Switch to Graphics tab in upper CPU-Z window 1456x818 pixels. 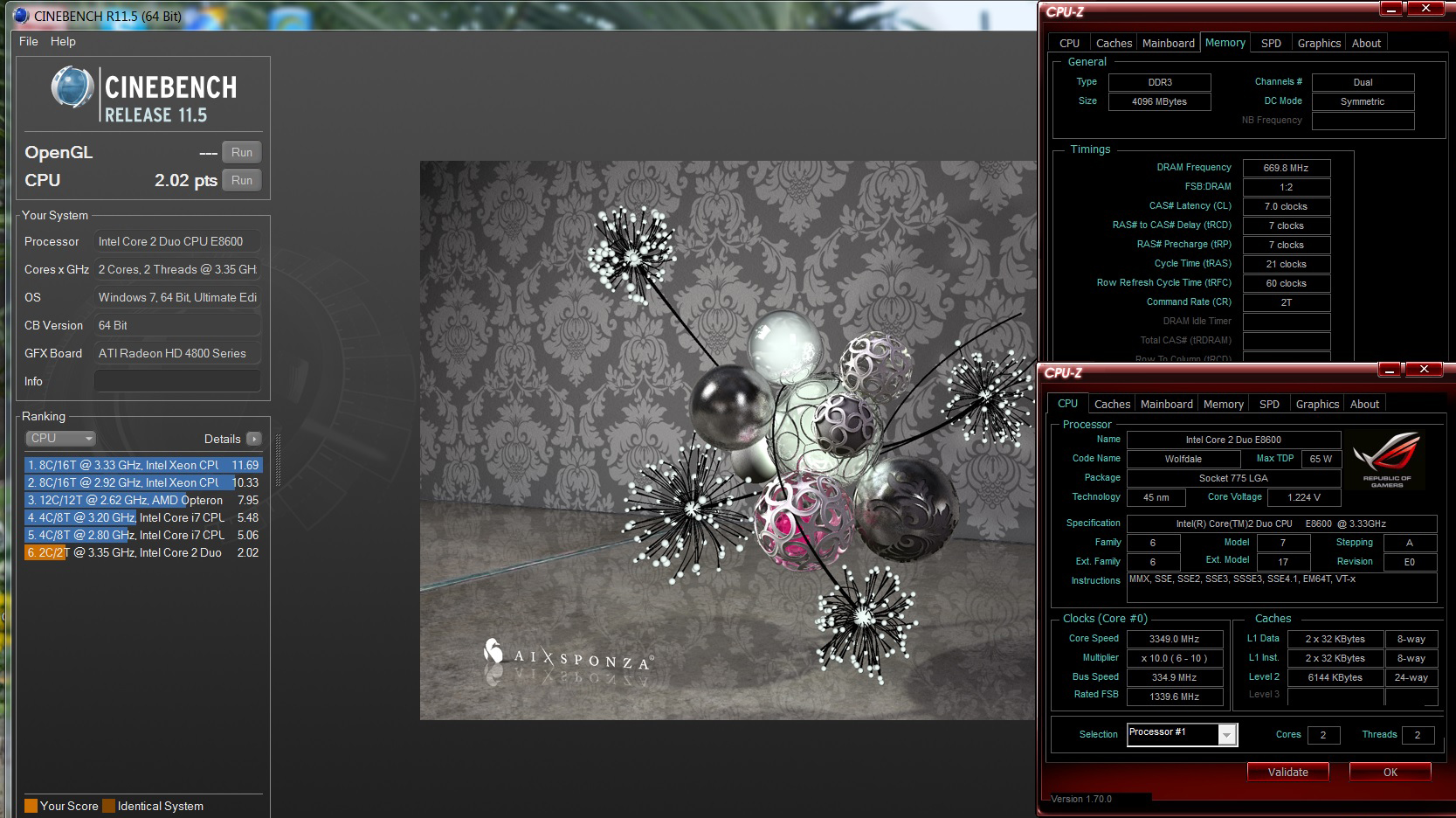click(x=1319, y=43)
